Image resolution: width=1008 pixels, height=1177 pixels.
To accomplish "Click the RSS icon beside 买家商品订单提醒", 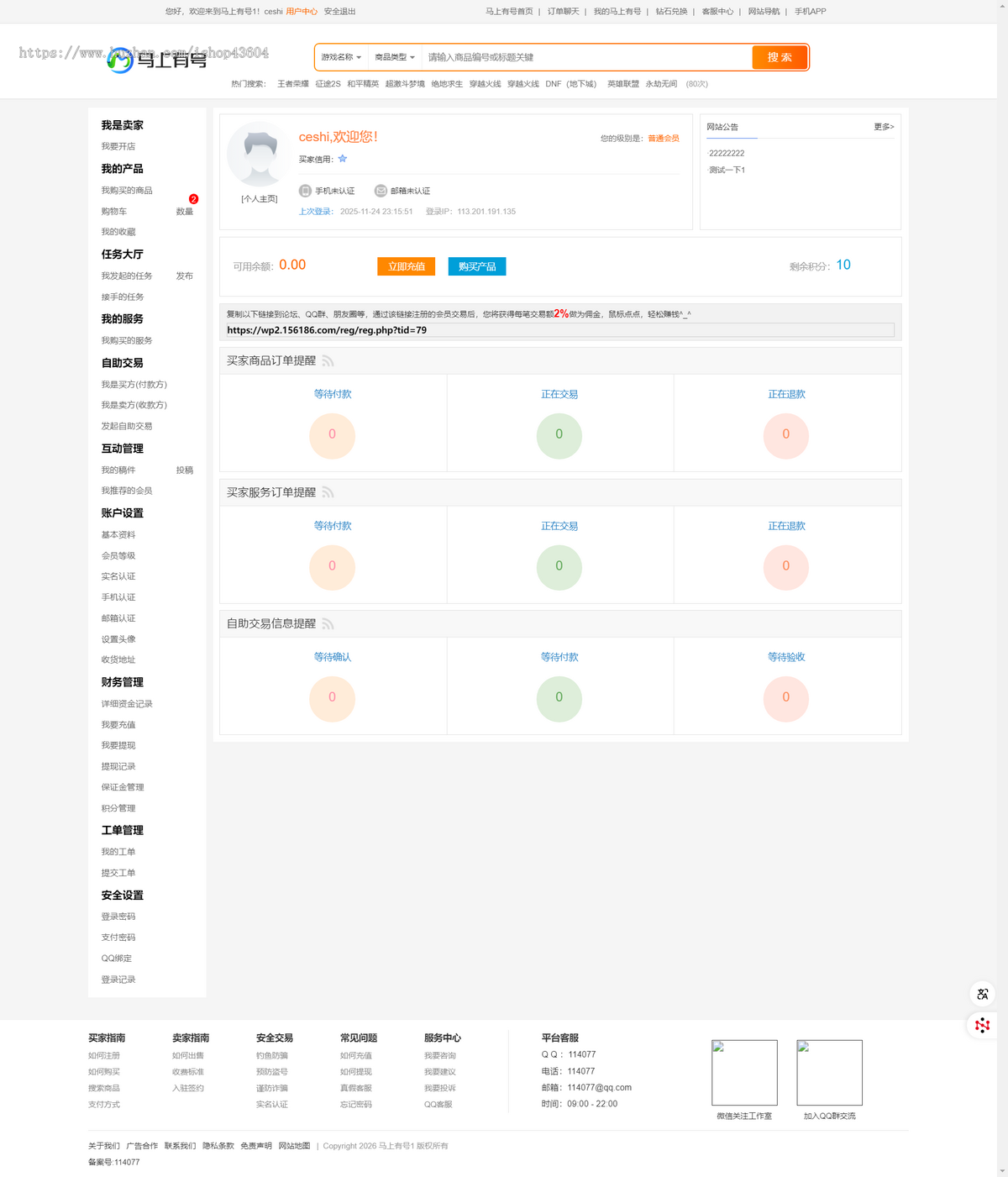I will 328,361.
